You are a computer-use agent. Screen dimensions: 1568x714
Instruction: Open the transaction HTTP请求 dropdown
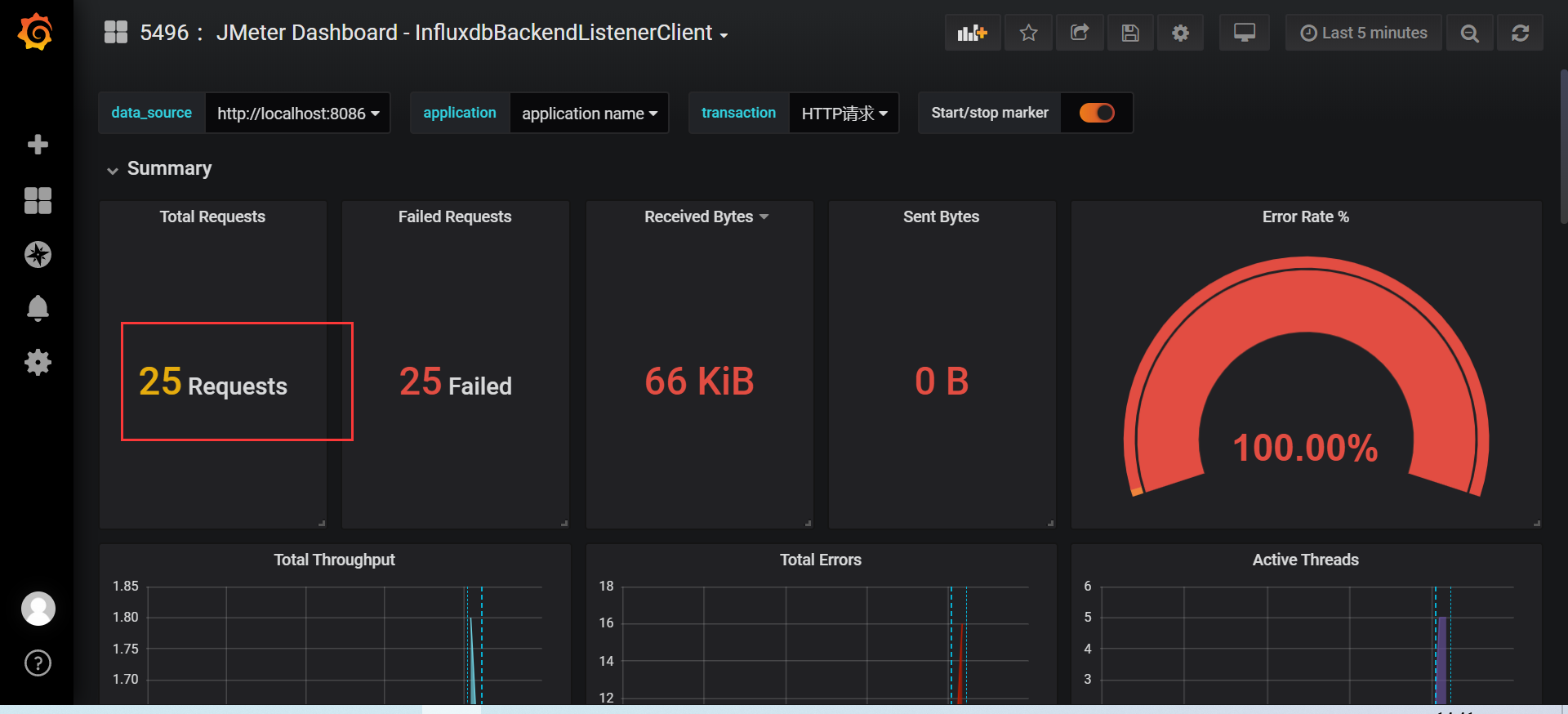coord(844,113)
